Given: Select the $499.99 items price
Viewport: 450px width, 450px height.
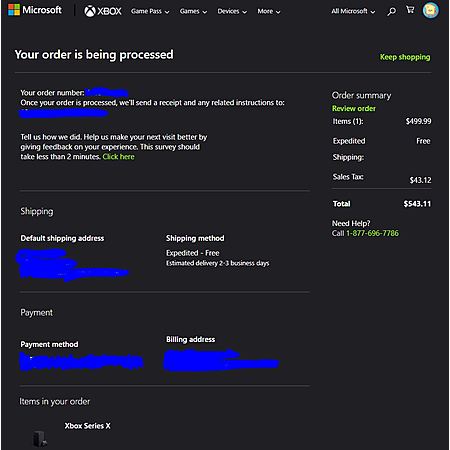Looking at the screenshot, I should pyautogui.click(x=418, y=121).
